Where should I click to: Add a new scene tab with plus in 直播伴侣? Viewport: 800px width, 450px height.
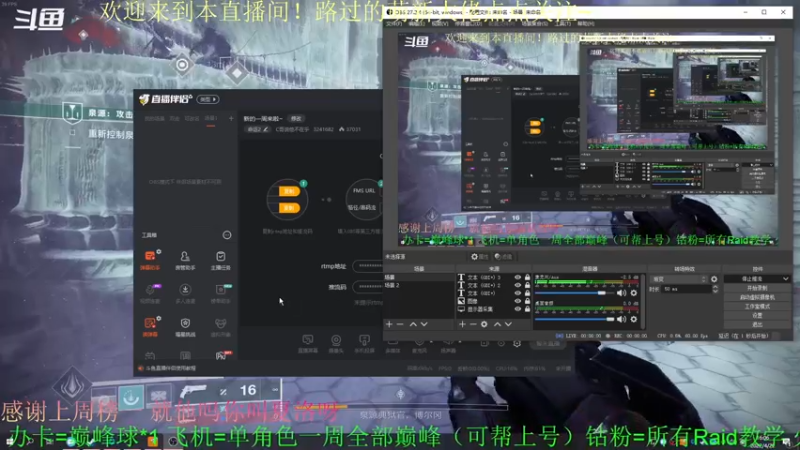[231, 118]
